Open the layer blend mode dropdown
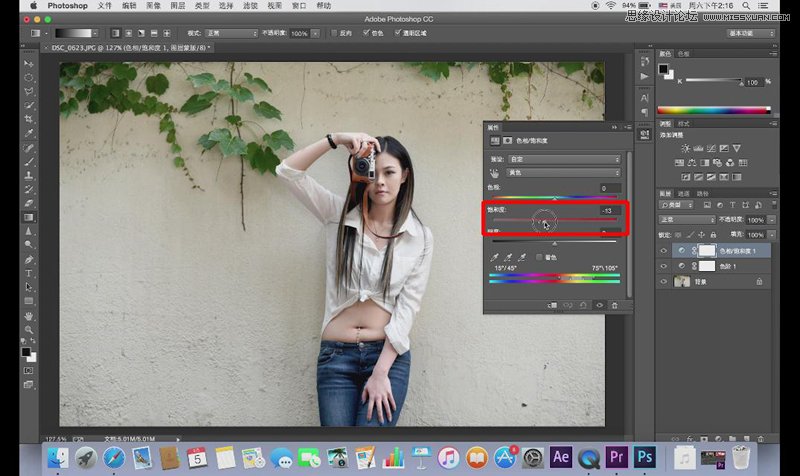The width and height of the screenshot is (800, 476). pos(687,220)
